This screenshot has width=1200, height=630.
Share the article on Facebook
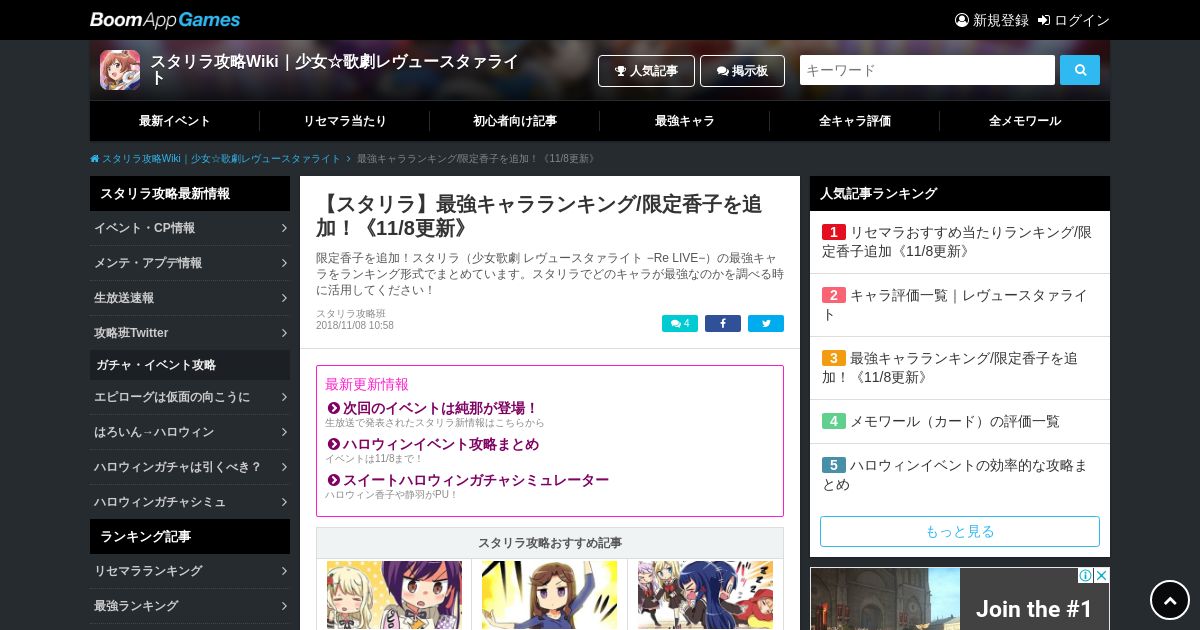(723, 324)
